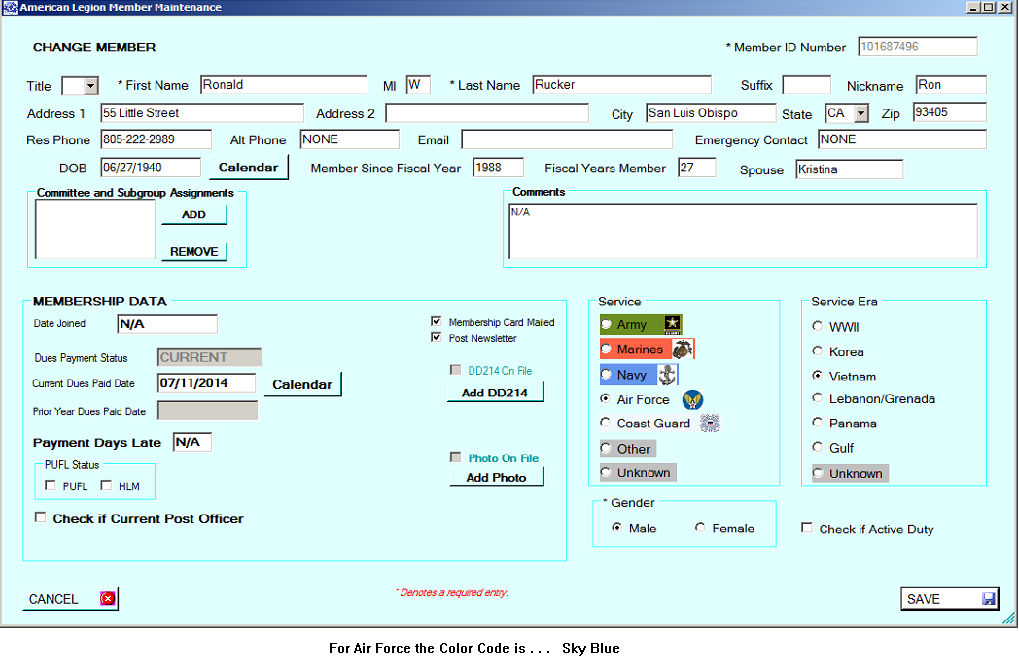Toggle Membership Card Mailed checkbox

(436, 321)
